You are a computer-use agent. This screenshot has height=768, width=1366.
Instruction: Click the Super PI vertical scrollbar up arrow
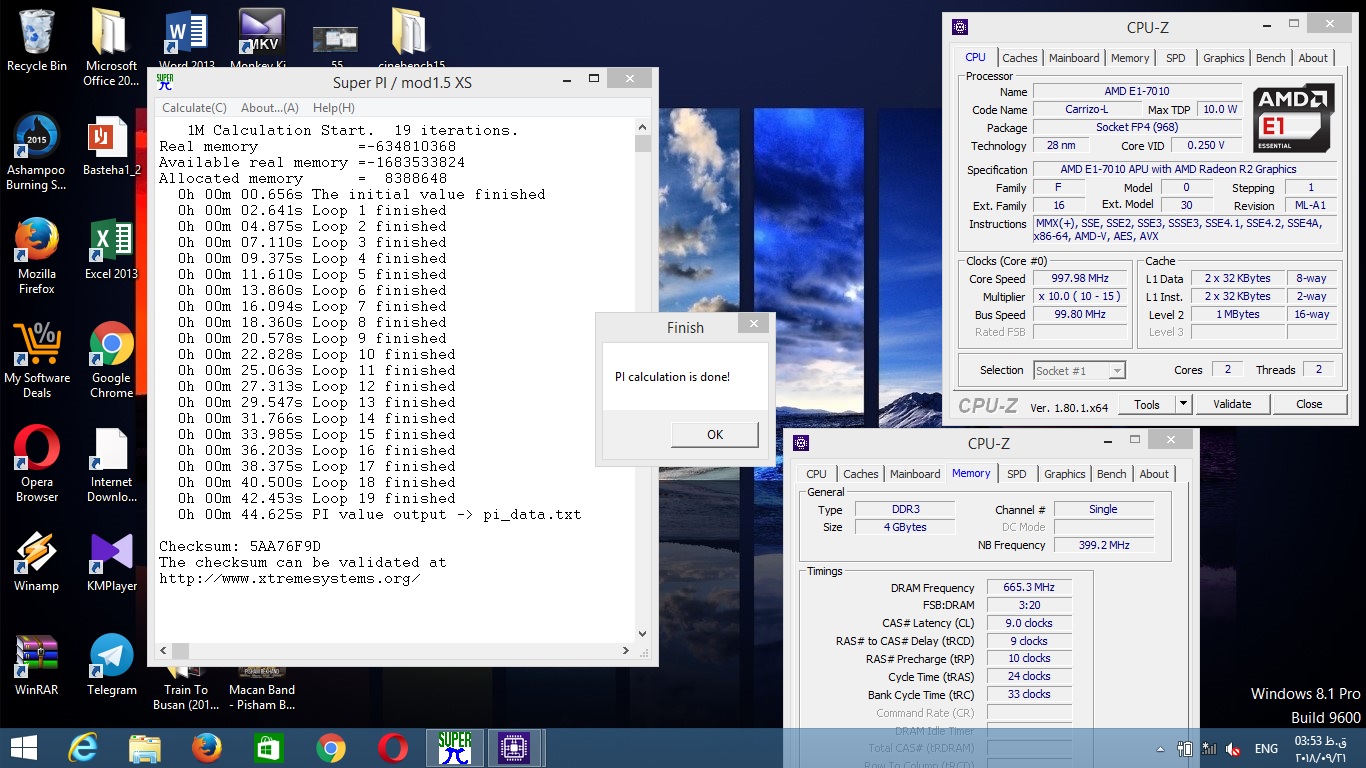[643, 126]
